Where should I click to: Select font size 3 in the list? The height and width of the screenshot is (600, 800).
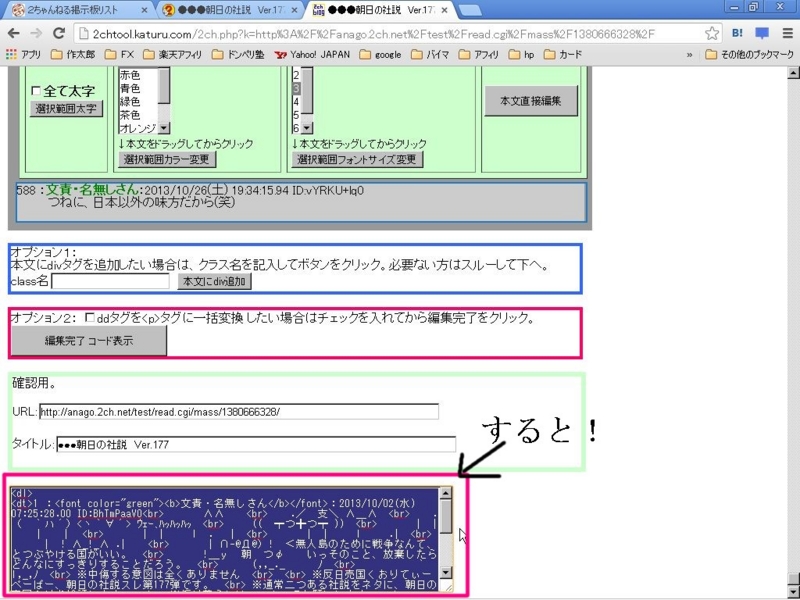click(x=296, y=88)
